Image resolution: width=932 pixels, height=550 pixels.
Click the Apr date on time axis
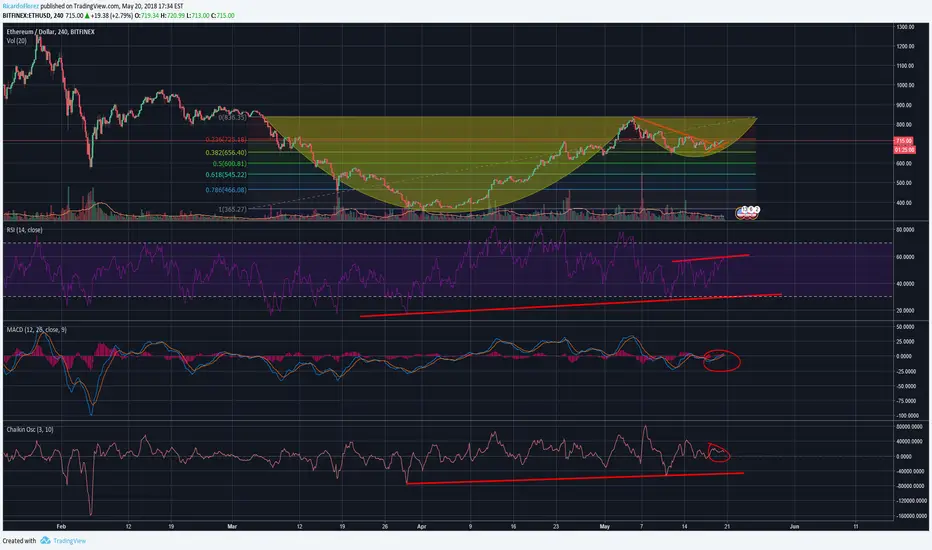[x=421, y=526]
